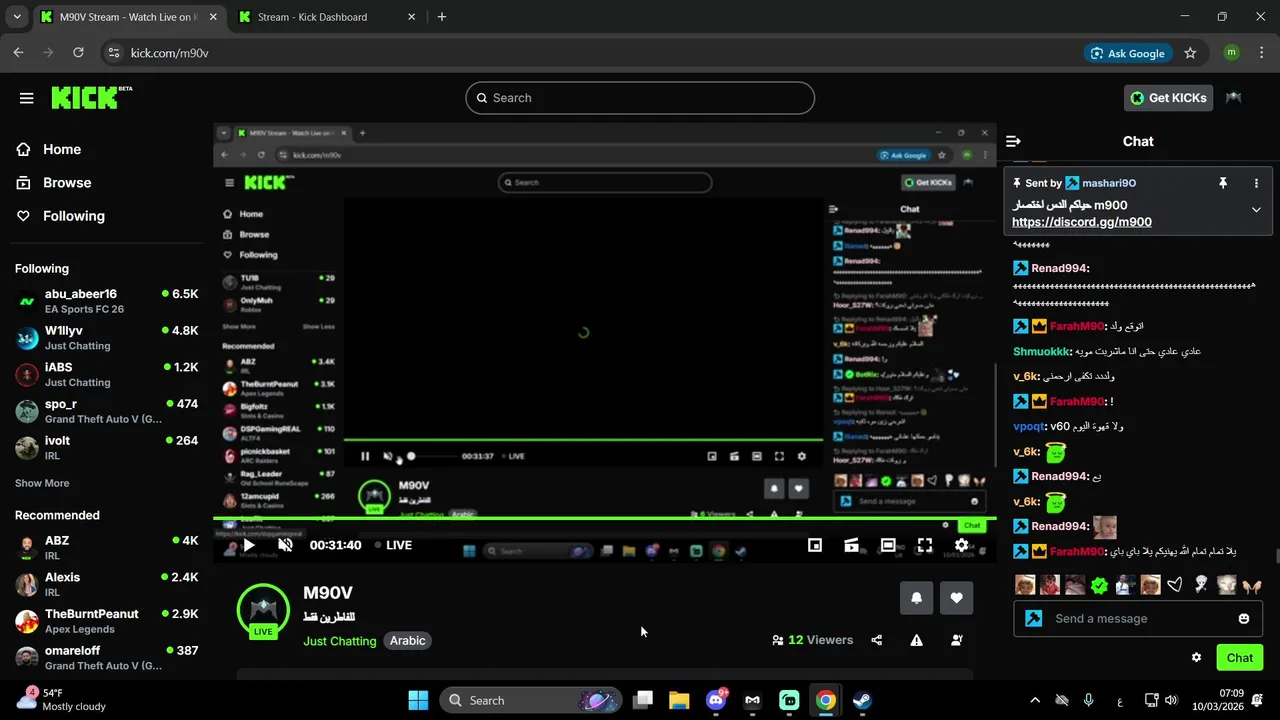Open Chrome tab search dropdown
The width and height of the screenshot is (1280, 720).
click(16, 17)
